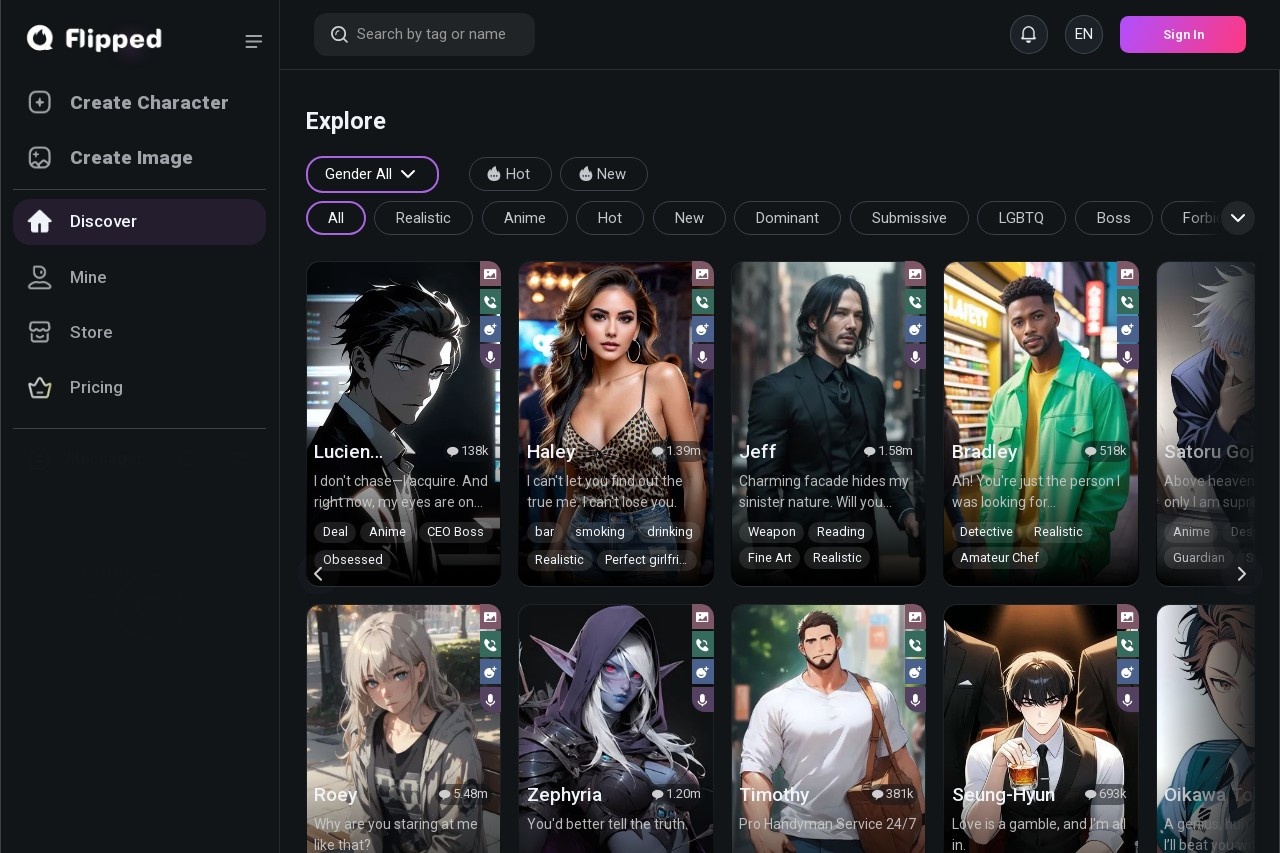Click the Obsessed tag on Lucien's card
Viewport: 1280px width, 853px height.
(353, 560)
